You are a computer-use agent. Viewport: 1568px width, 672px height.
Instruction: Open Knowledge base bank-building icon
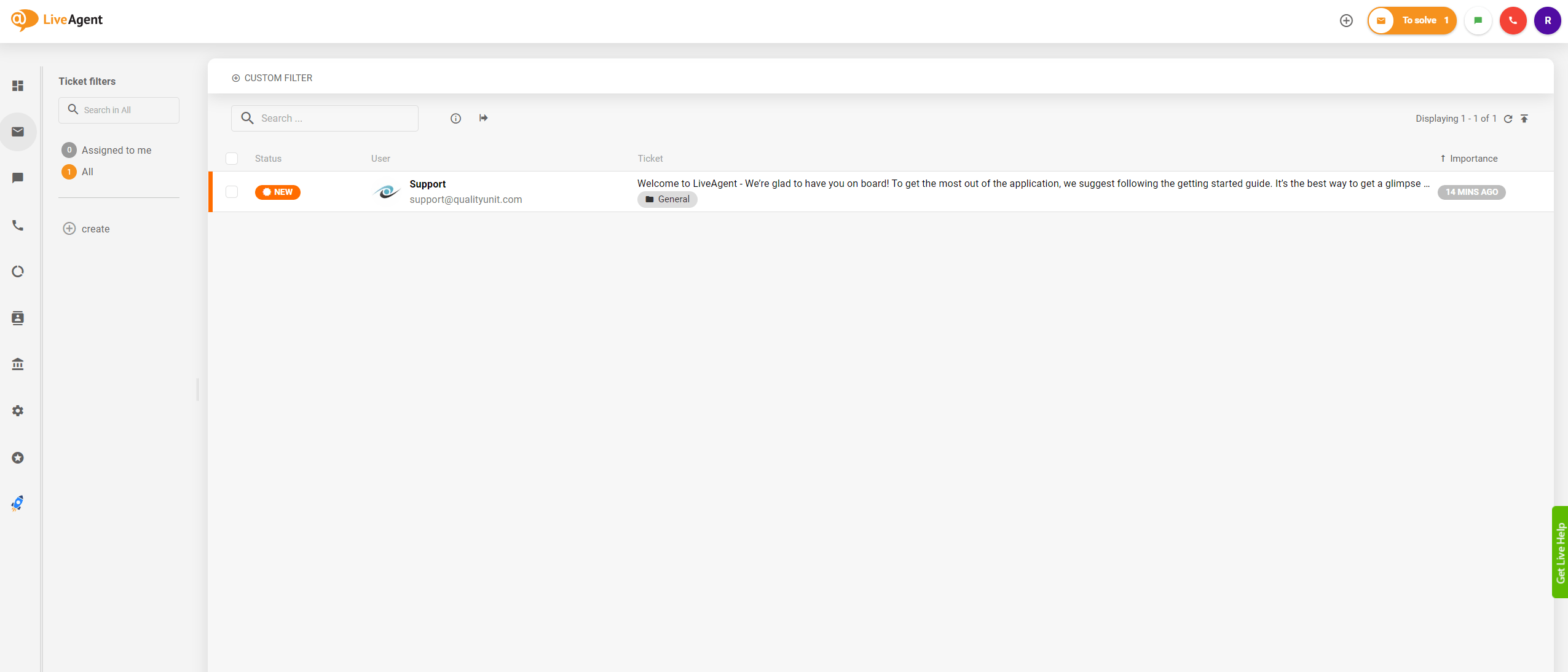(18, 364)
